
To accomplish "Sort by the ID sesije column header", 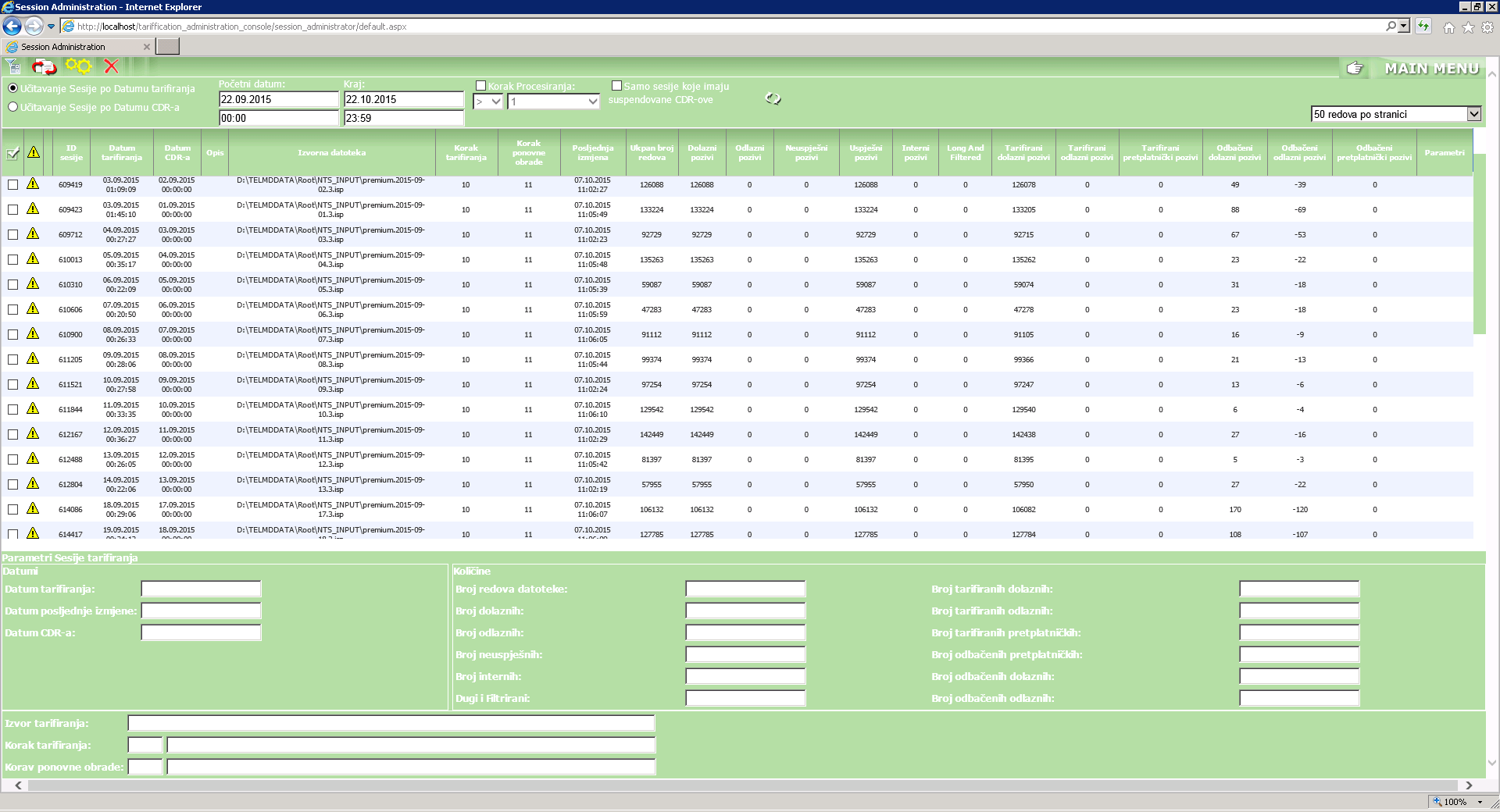I will pos(71,153).
